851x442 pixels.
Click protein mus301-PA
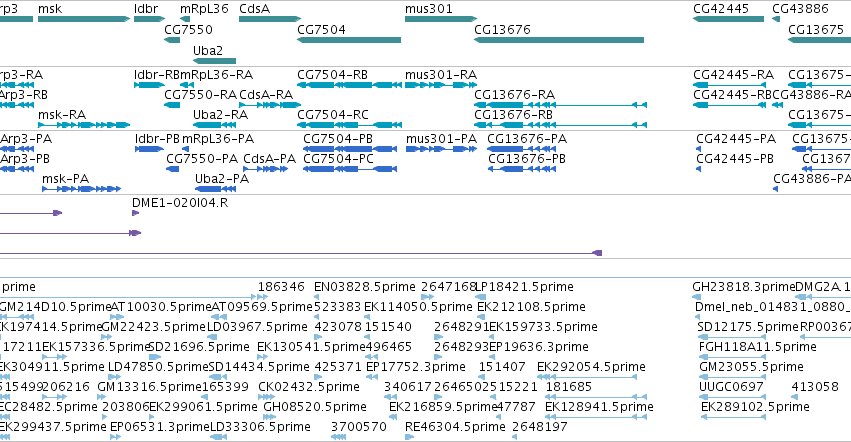tap(441, 149)
